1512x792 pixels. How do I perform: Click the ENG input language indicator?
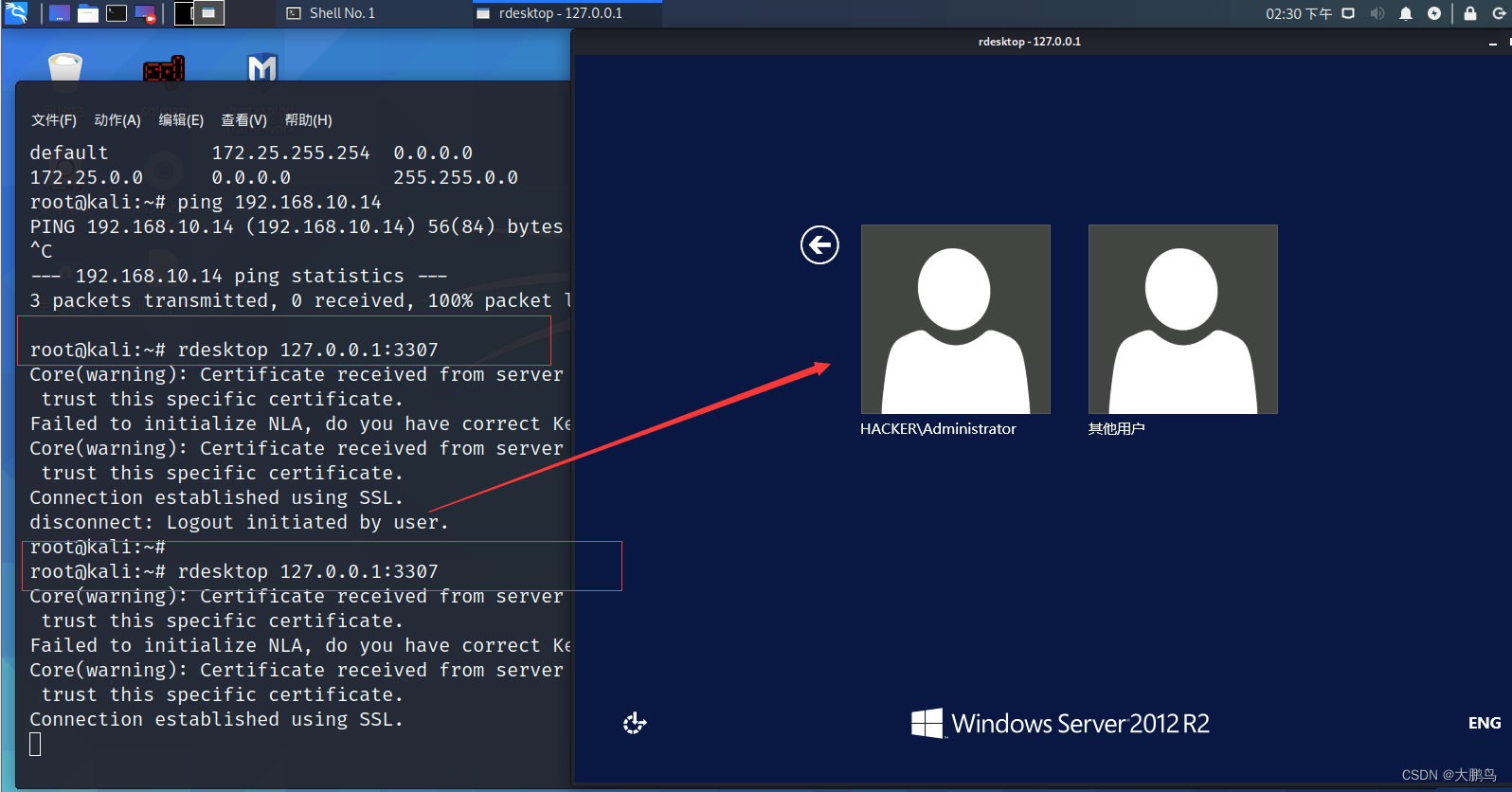(1485, 723)
